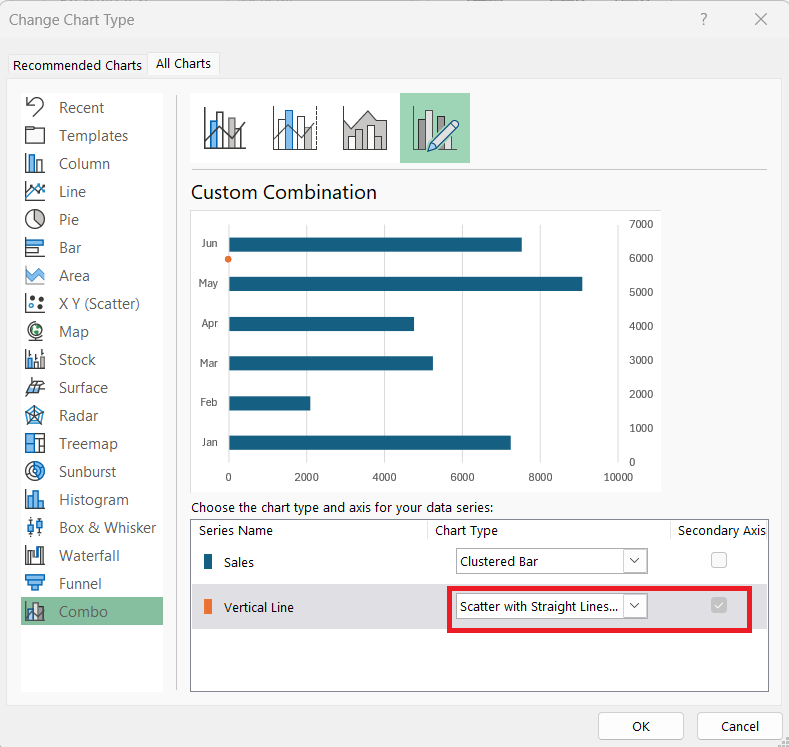Choose the Sunburst chart category icon
The height and width of the screenshot is (747, 789).
(35, 471)
